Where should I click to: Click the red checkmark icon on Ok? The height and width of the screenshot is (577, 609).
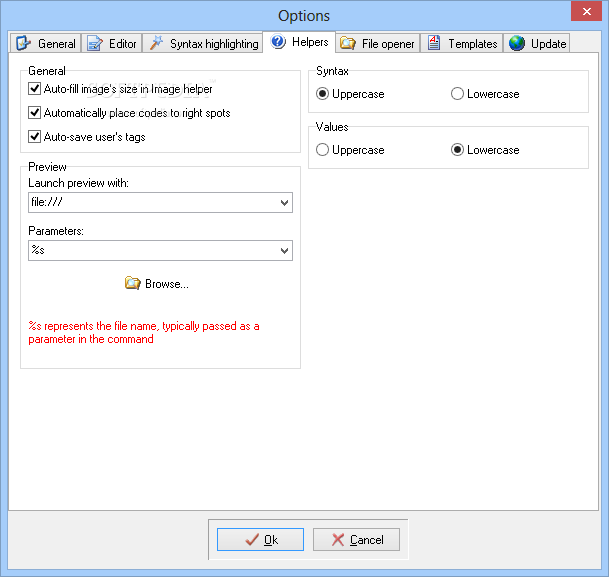pyautogui.click(x=252, y=539)
